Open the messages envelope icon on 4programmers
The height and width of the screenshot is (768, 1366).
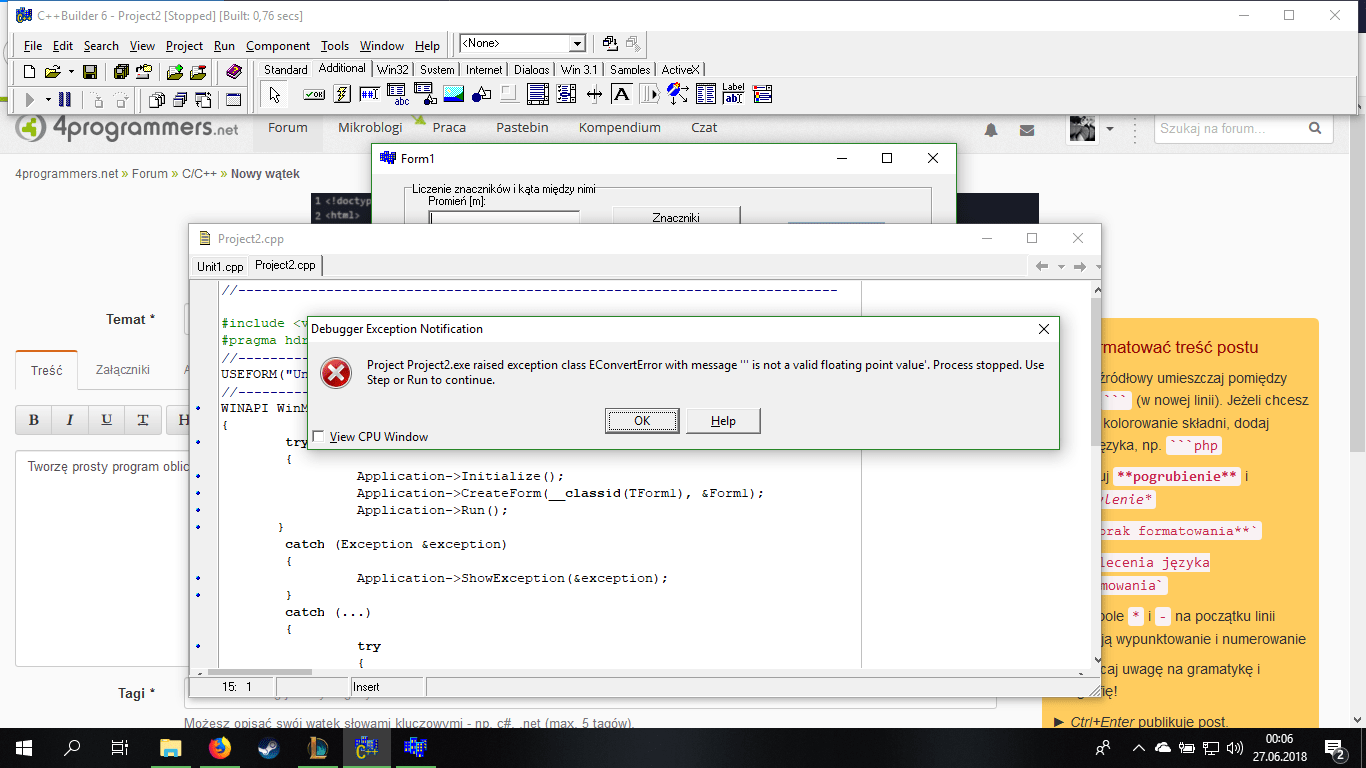pyautogui.click(x=1027, y=130)
